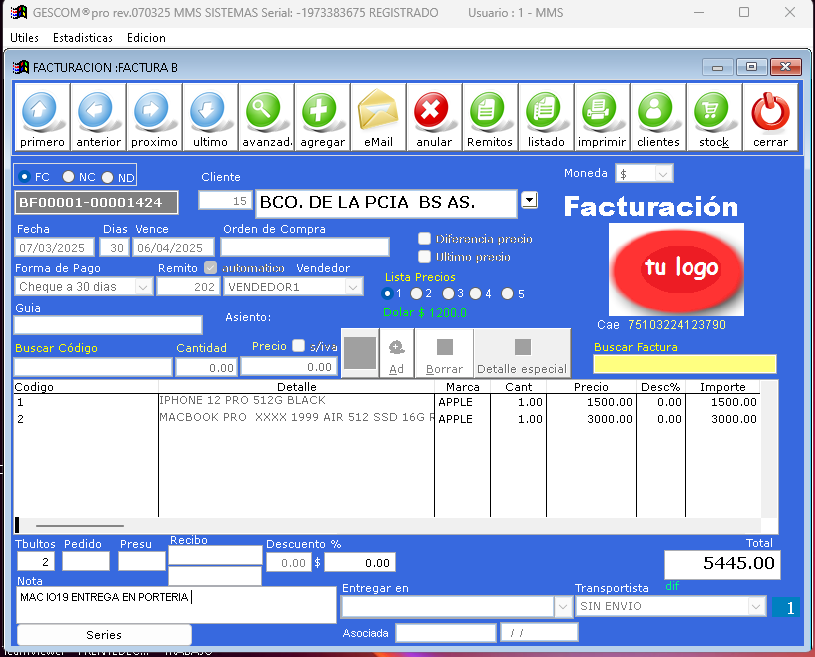Click the Asociada number field
Image resolution: width=815 pixels, height=657 pixels.
coord(445,633)
